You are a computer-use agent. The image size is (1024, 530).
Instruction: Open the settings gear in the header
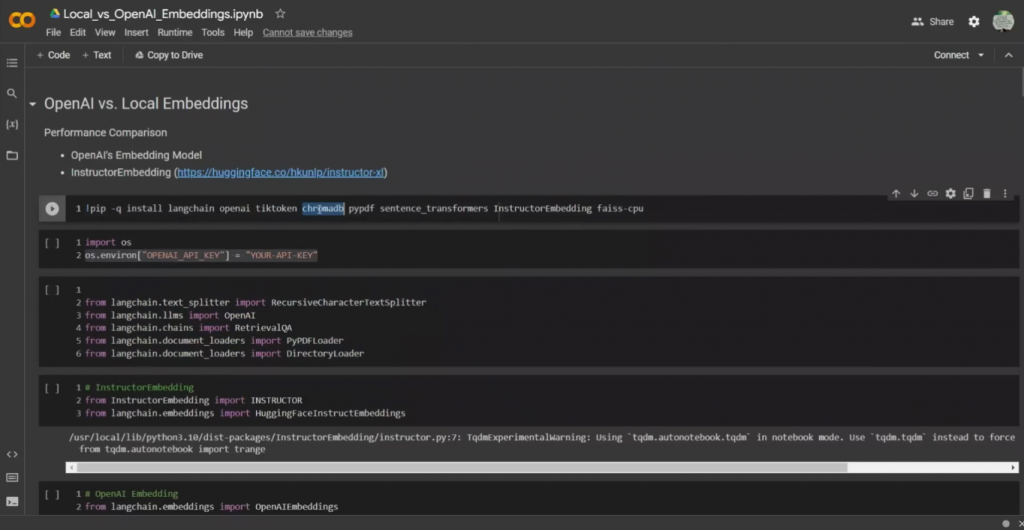[974, 22]
